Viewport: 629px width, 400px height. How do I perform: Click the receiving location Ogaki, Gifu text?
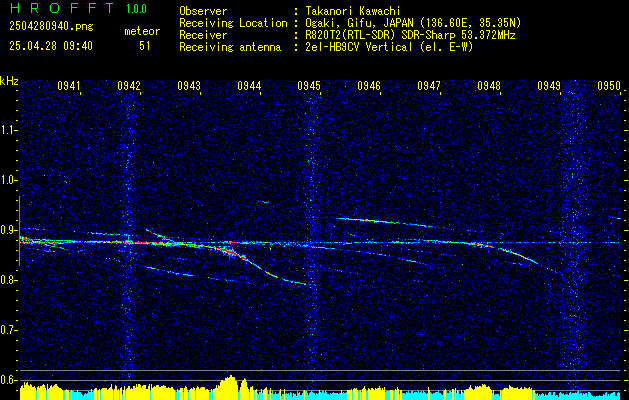[x=413, y=23]
